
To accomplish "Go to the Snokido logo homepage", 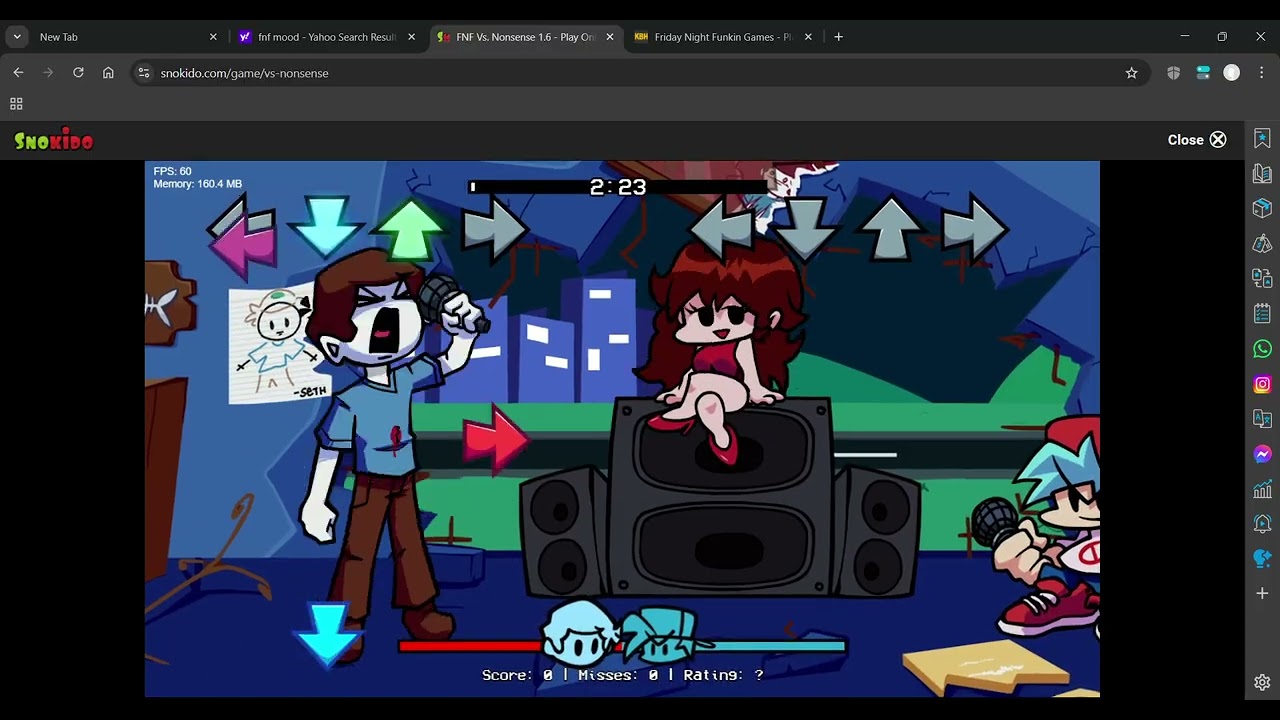I will [54, 140].
